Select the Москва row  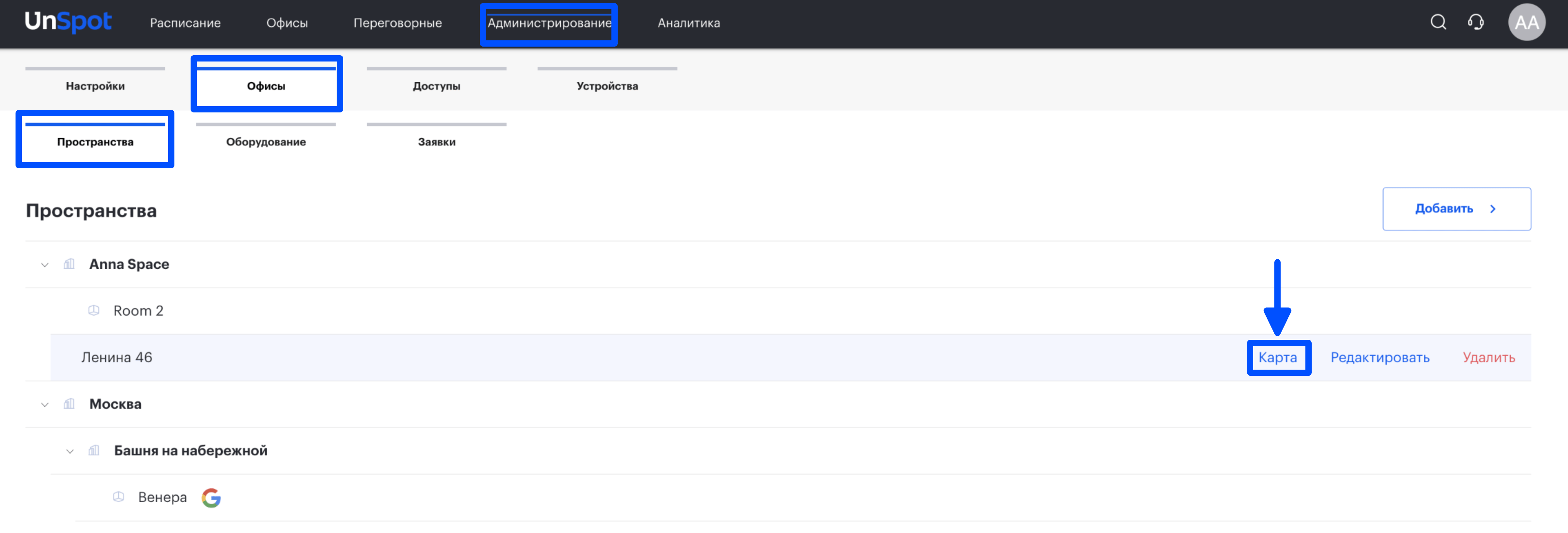(778, 404)
